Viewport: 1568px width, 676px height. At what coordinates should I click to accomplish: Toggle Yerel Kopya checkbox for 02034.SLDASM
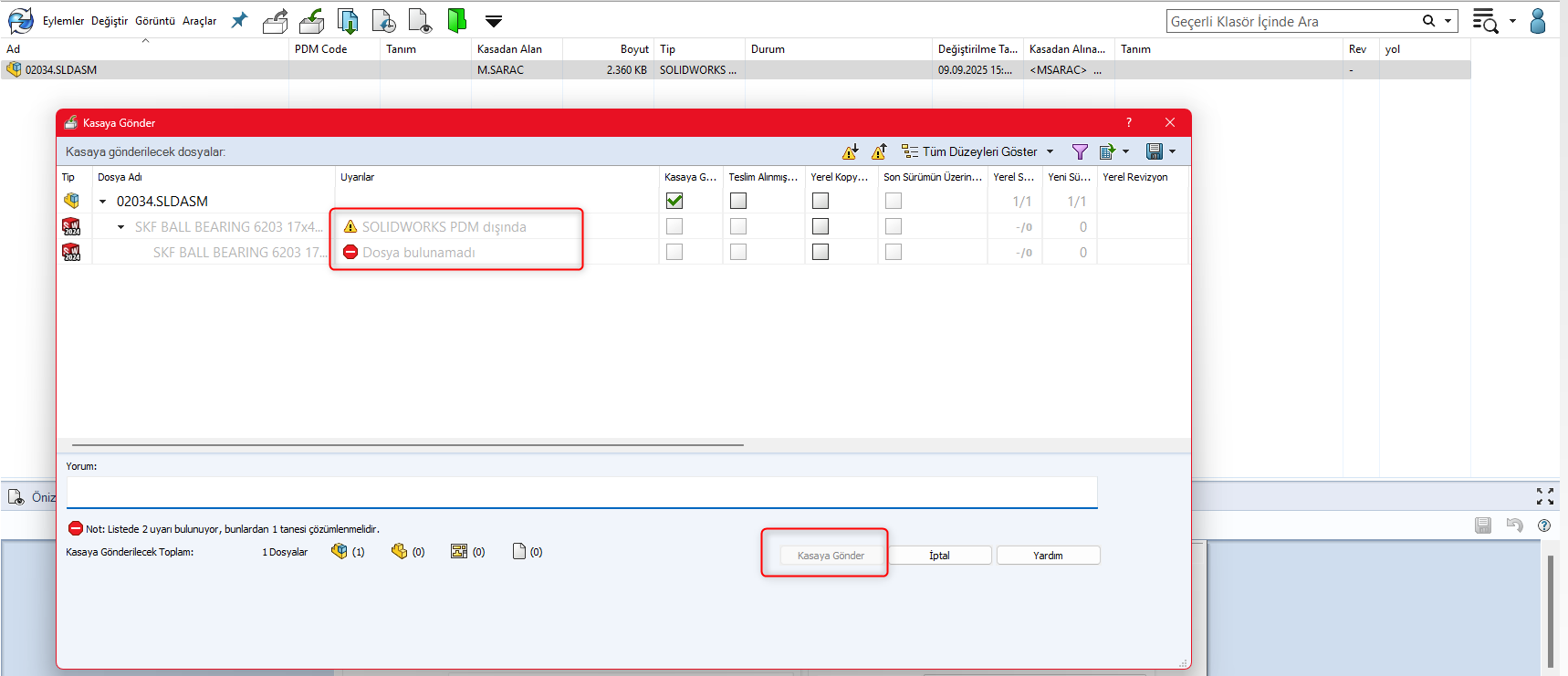click(821, 201)
